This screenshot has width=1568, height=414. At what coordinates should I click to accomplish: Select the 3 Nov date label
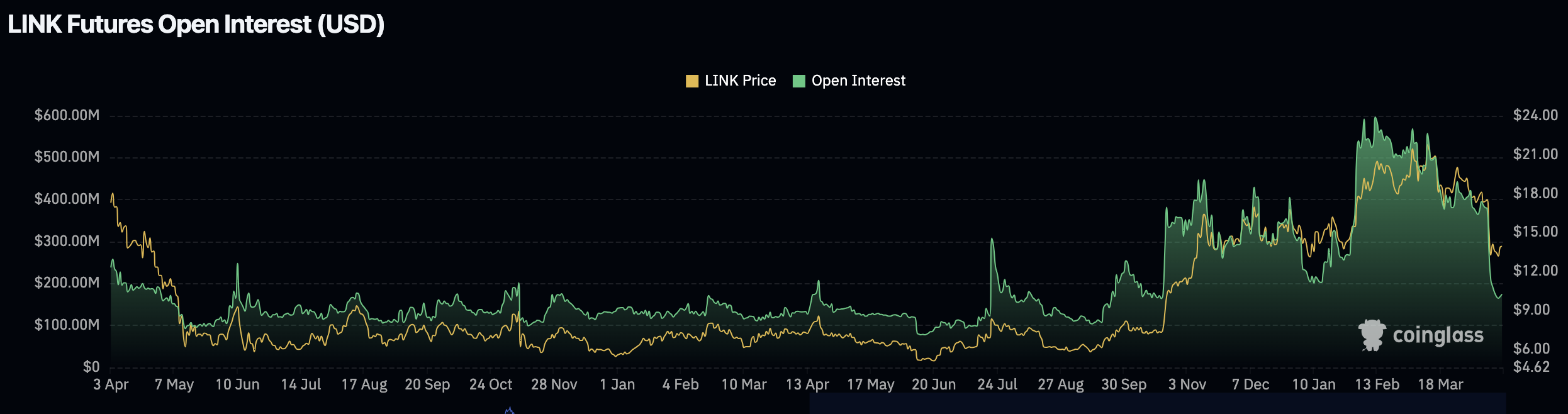[x=1187, y=384]
